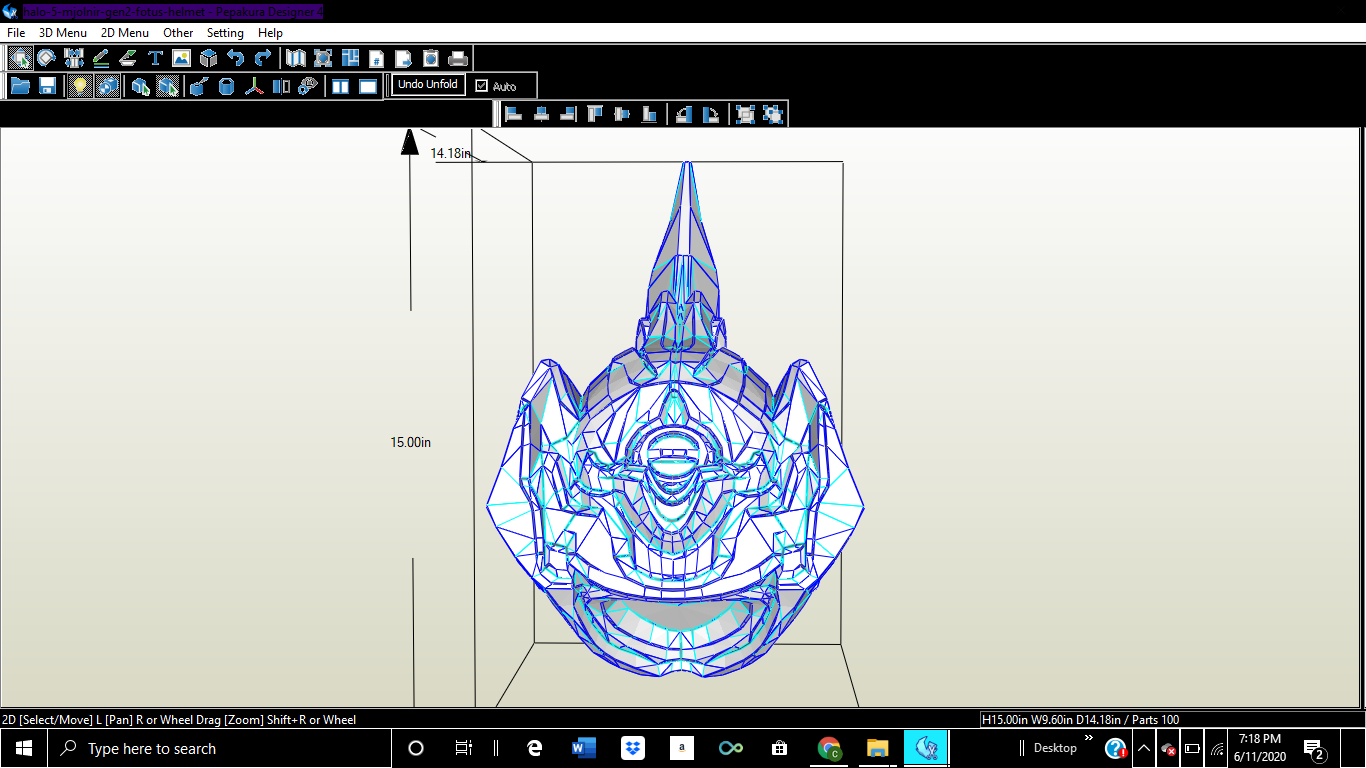
Task: Click the fit-to-frame view icon
Action: click(323, 58)
